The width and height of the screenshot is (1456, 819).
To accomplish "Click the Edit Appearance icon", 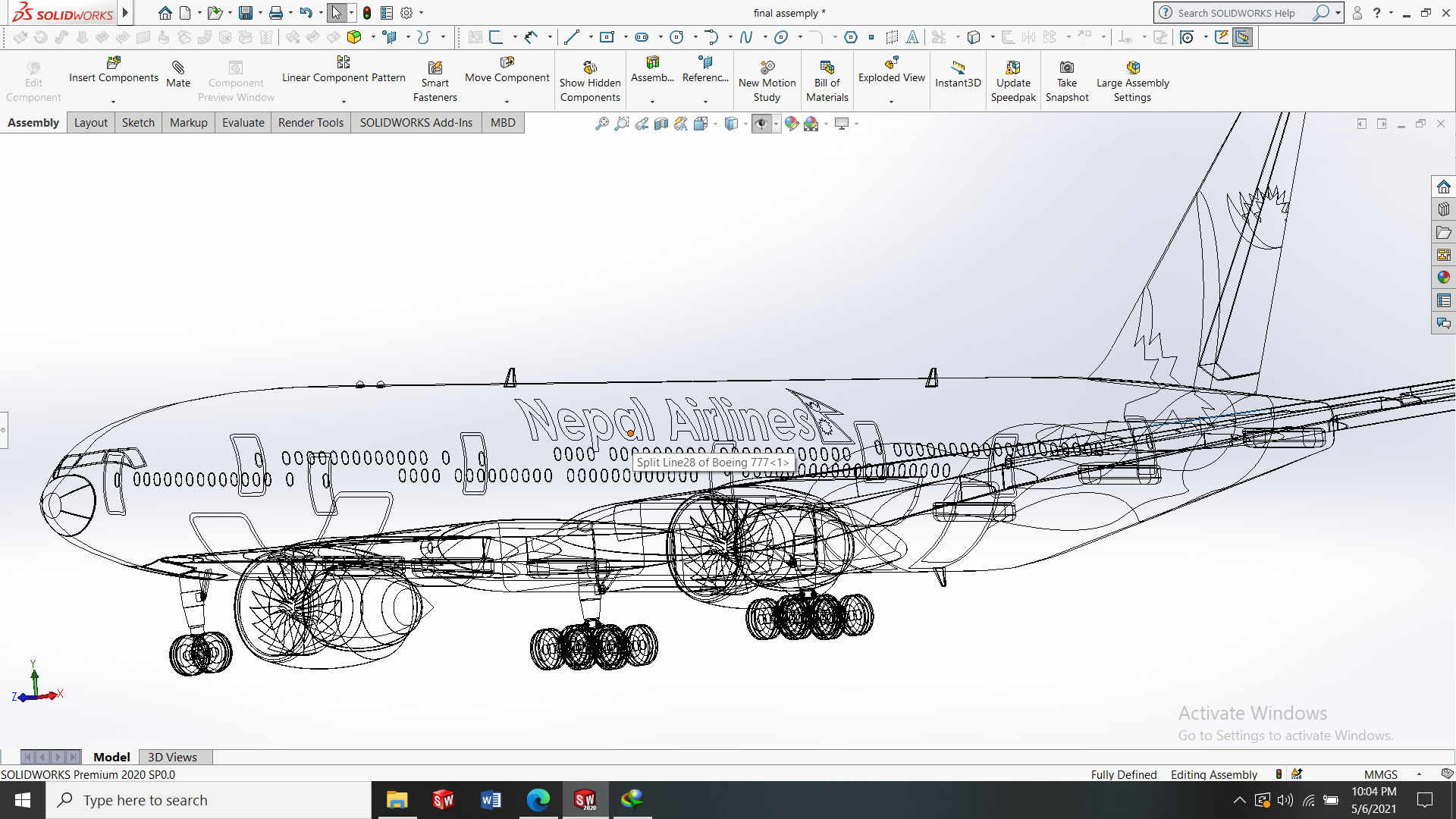I will (x=792, y=124).
